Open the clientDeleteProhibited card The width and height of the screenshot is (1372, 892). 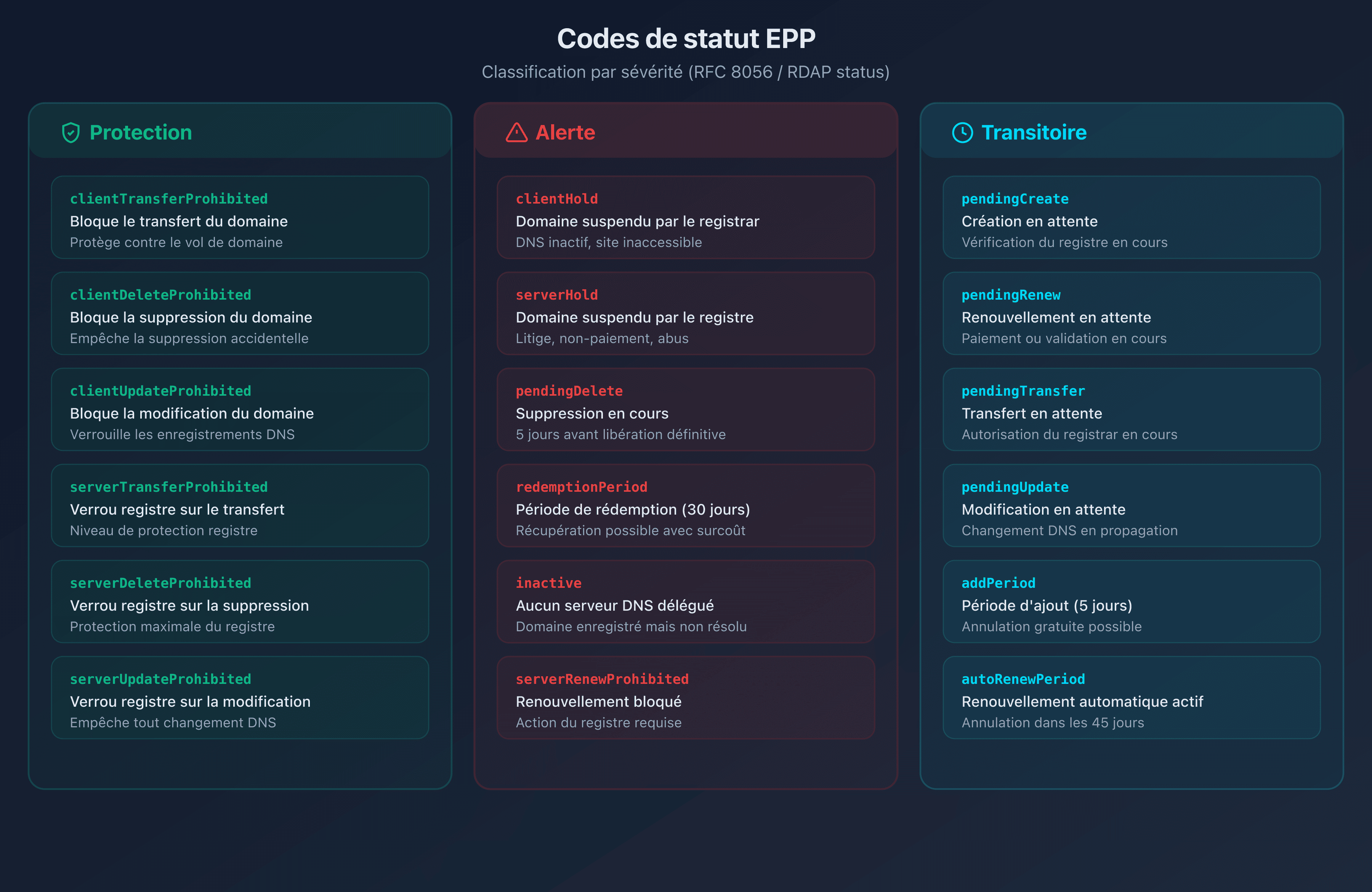240,313
